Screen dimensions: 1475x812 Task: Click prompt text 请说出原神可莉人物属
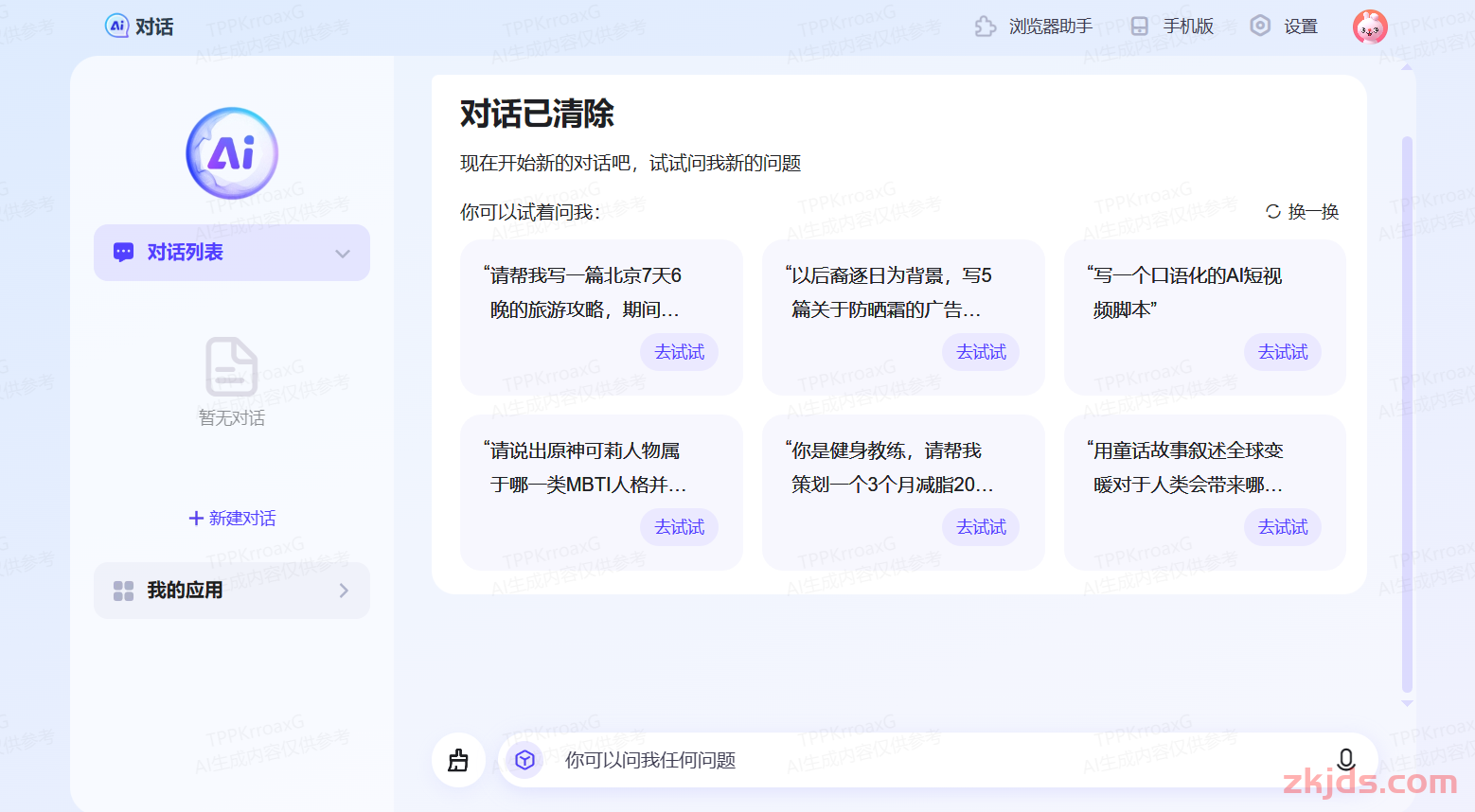click(581, 450)
